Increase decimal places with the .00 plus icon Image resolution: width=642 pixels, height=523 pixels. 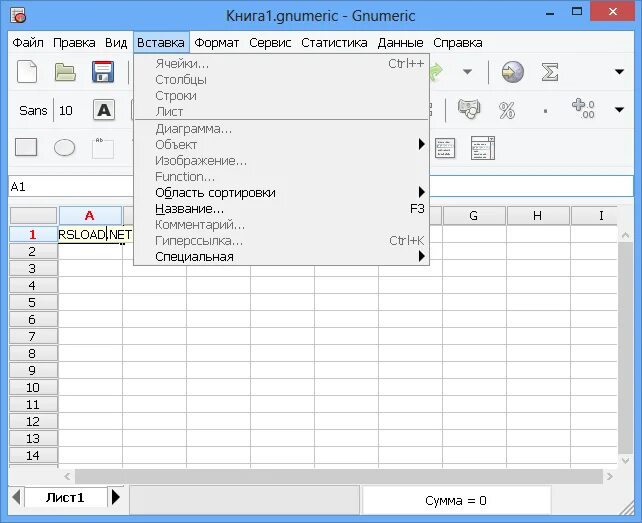[x=583, y=109]
